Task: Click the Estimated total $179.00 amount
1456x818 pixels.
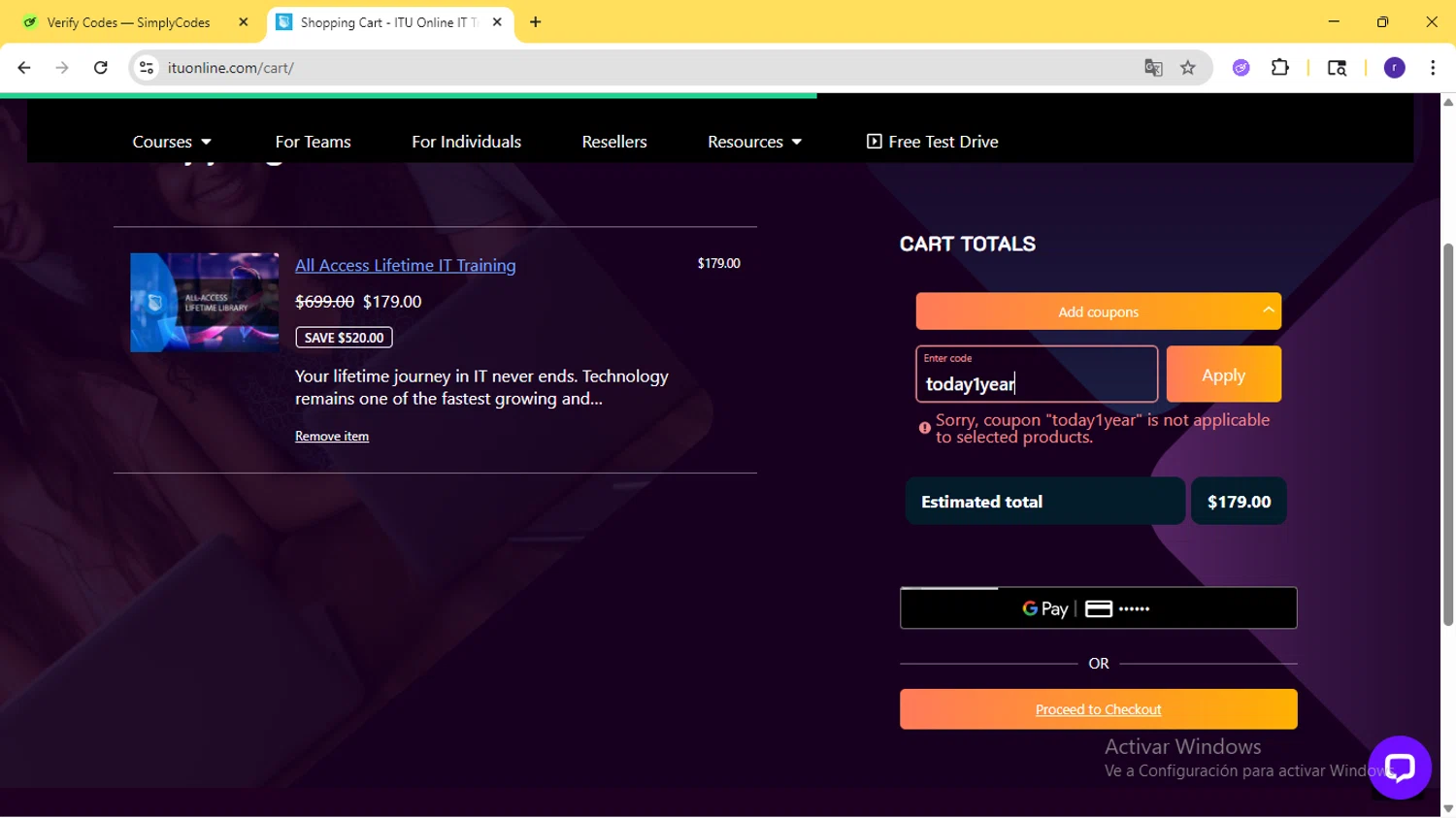Action: [1239, 502]
